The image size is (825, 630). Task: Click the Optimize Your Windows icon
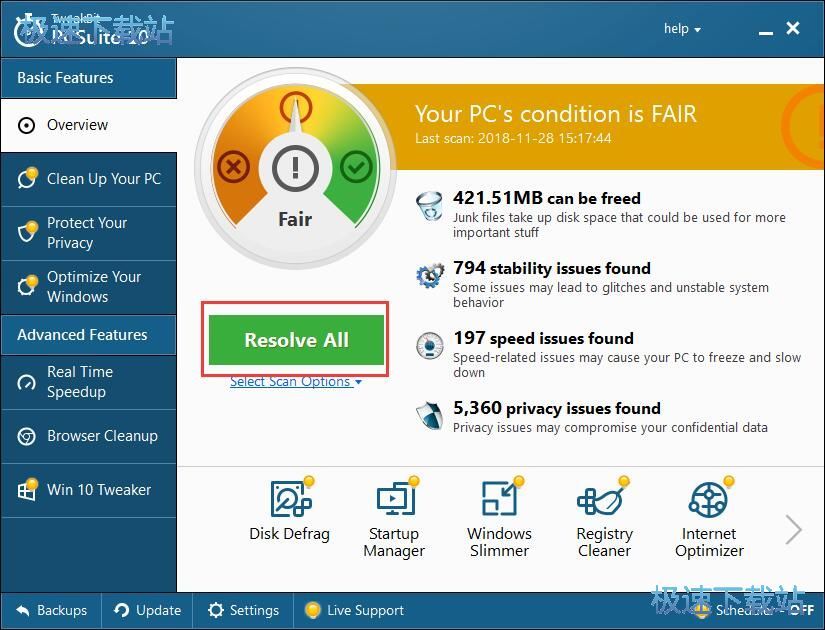click(x=27, y=286)
